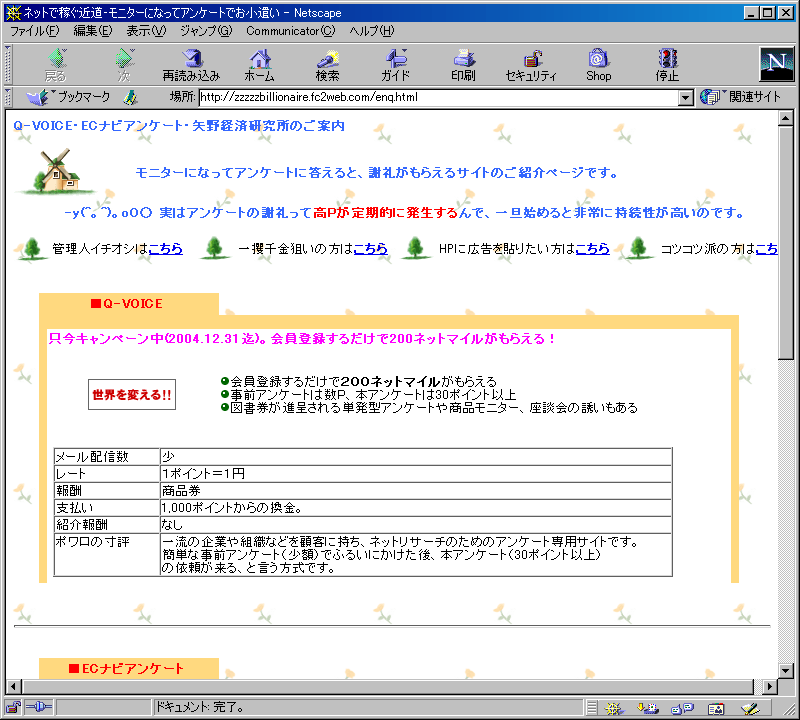Open Address Book from the component bar
The image size is (800, 720).
coord(716,708)
